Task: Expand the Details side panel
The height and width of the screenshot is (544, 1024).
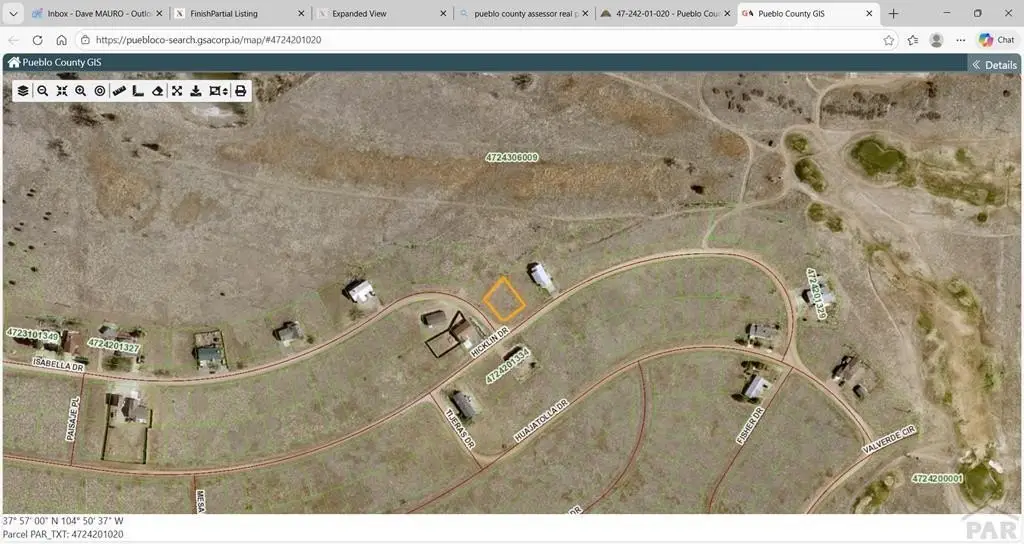Action: point(994,64)
